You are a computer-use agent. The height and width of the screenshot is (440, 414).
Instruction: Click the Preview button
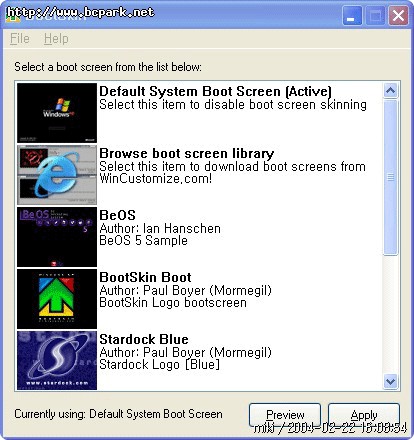pos(285,415)
